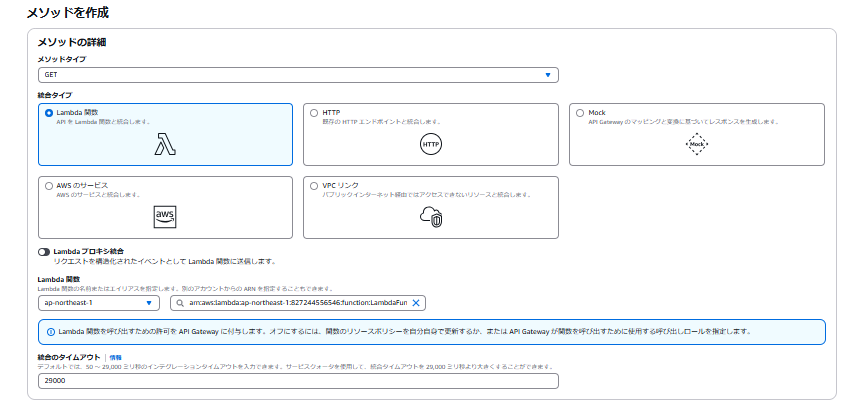Viewport: 858px width, 403px height.
Task: Click the info icon in the blue notice
Action: [51, 332]
